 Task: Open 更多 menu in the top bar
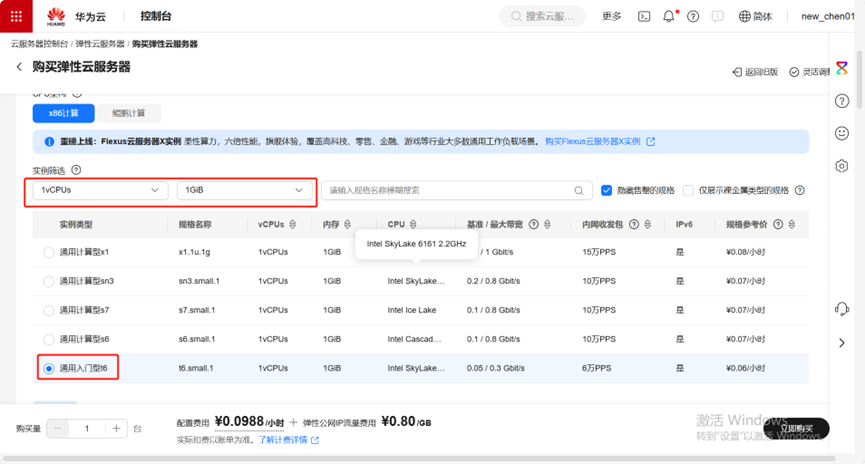click(611, 17)
